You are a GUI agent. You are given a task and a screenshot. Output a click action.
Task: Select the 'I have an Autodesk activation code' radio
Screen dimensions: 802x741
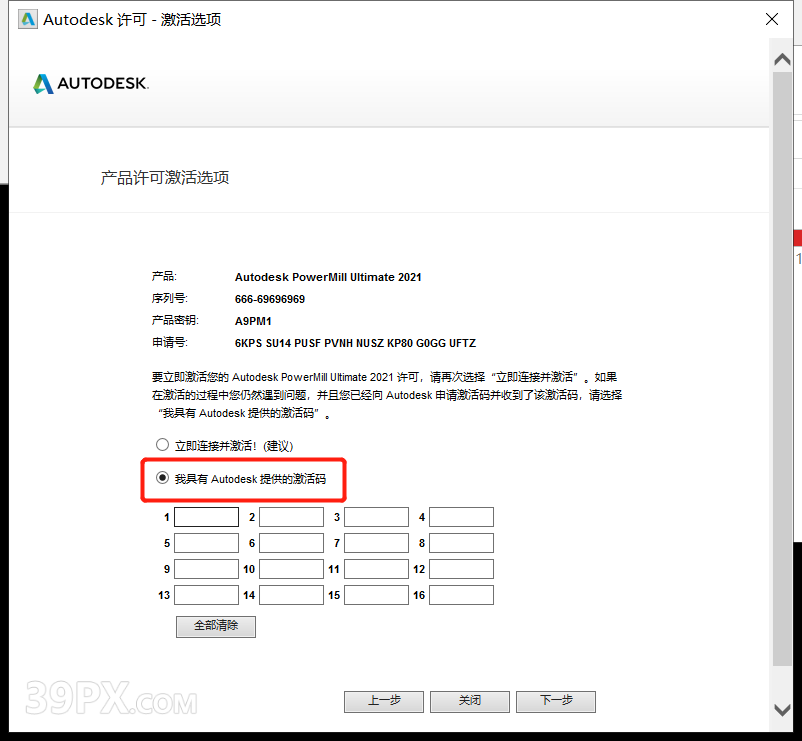point(163,478)
